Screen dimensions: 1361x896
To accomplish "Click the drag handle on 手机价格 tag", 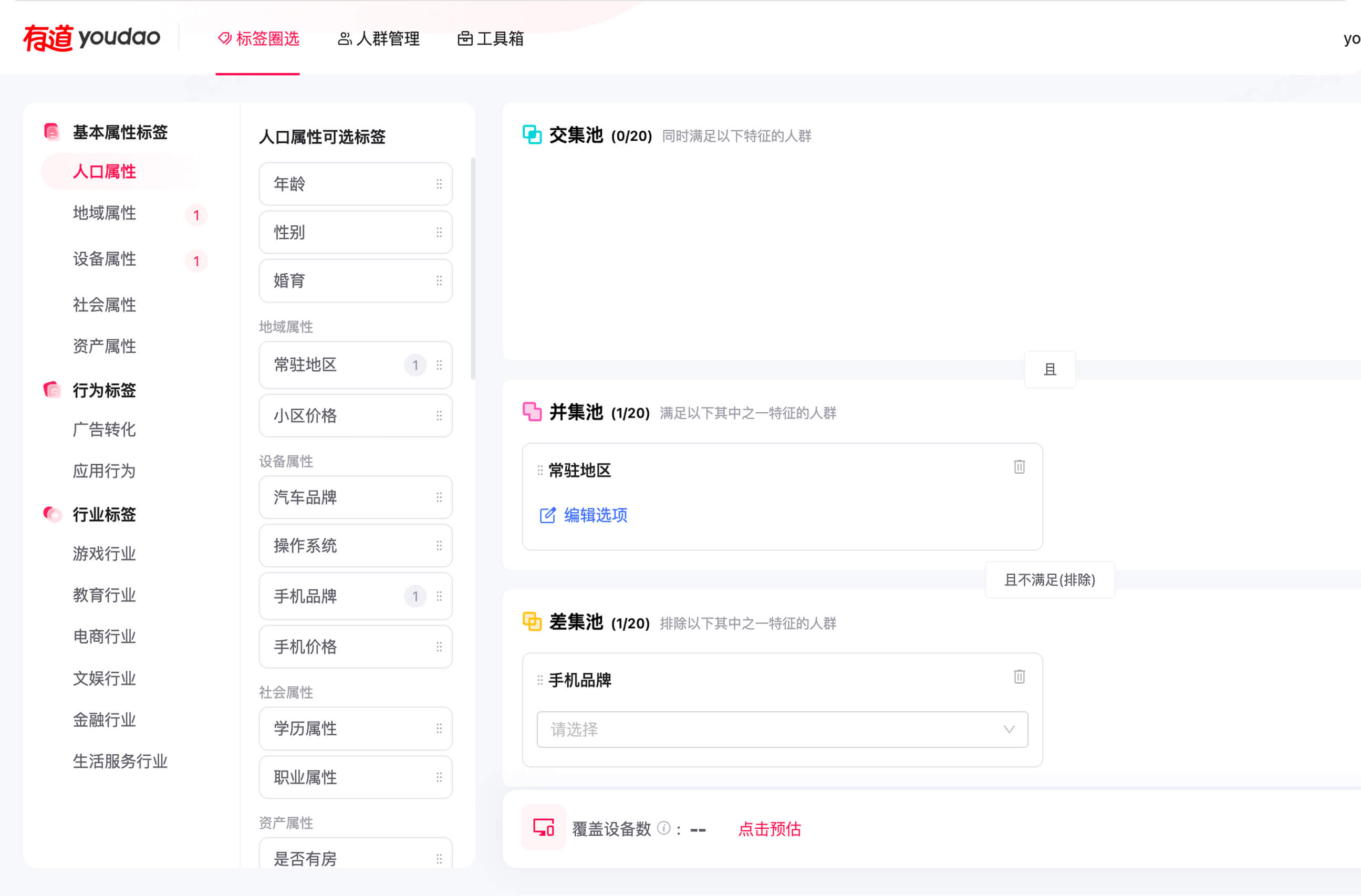I will click(x=439, y=647).
